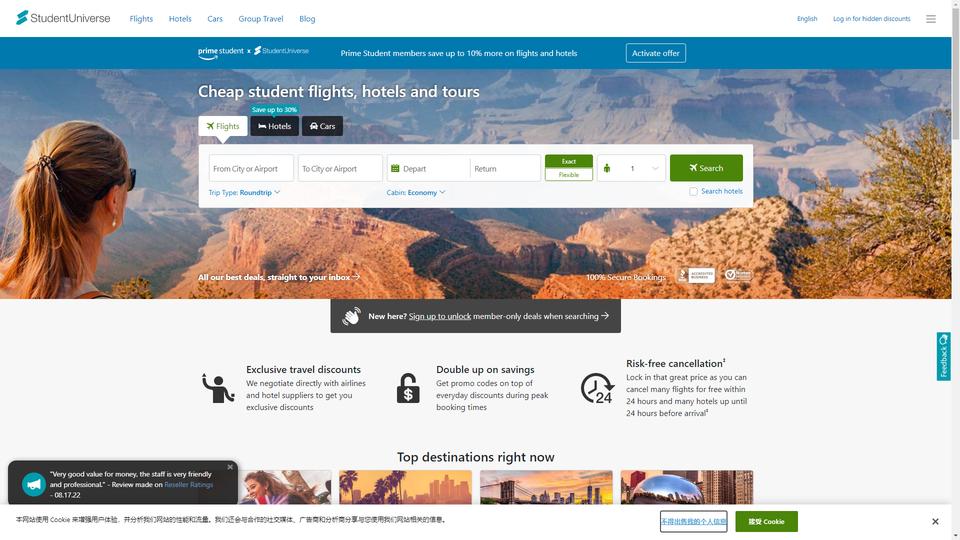The image size is (960, 540).
Task: Close the review notification popup
Action: pos(230,467)
